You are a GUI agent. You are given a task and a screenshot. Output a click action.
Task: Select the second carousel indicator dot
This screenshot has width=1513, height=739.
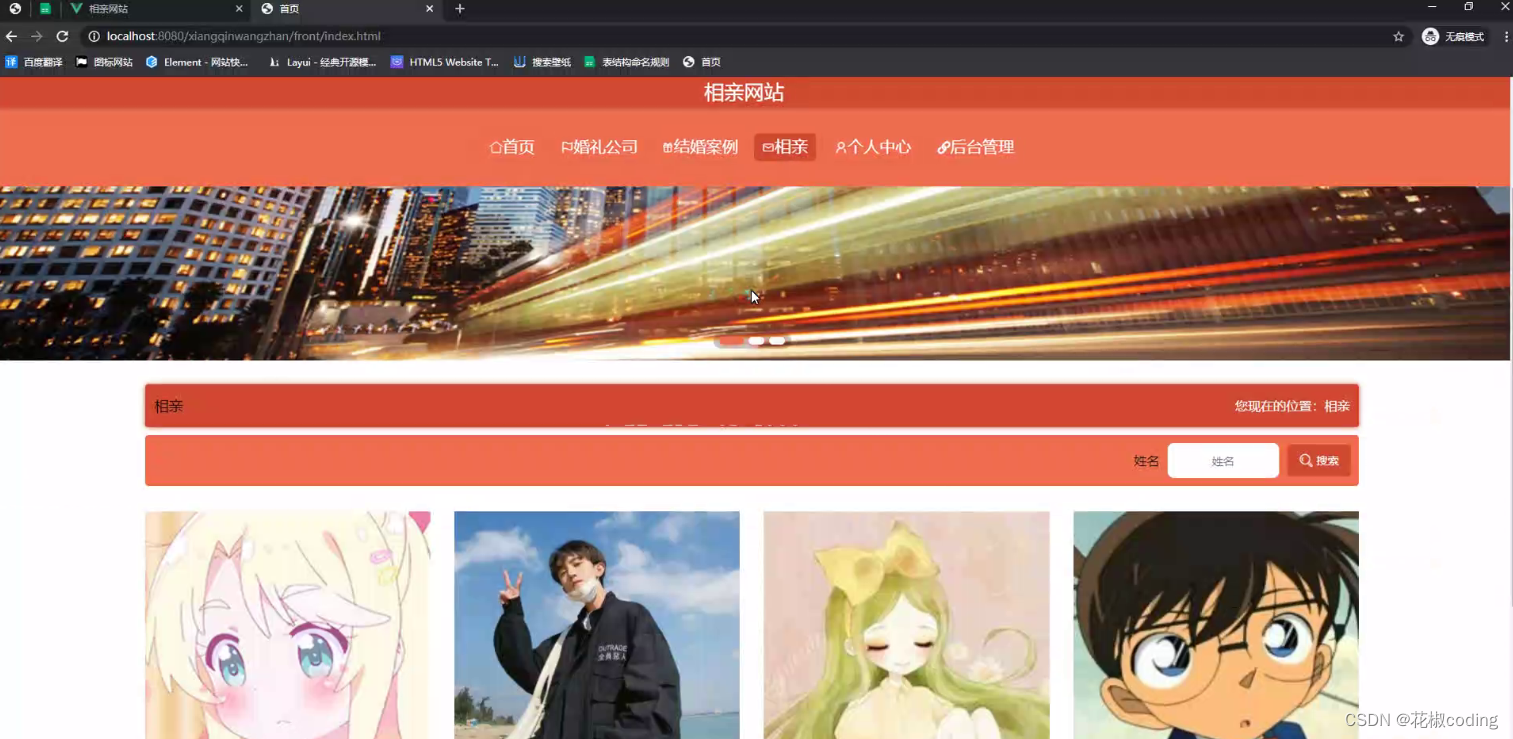tap(757, 341)
